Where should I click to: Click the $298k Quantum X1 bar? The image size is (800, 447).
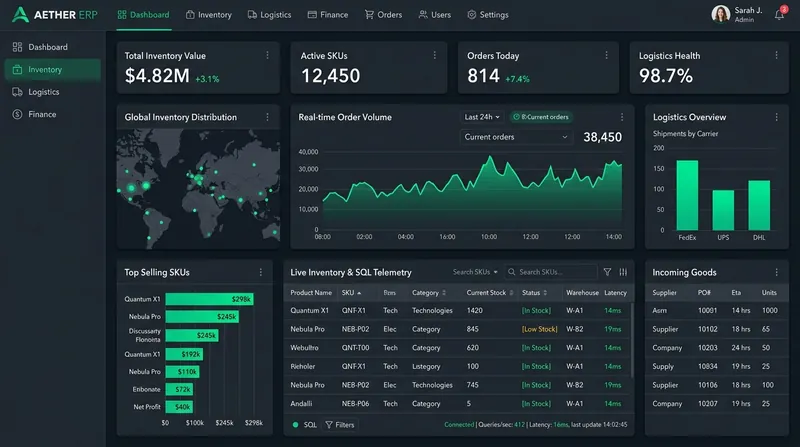coord(209,299)
